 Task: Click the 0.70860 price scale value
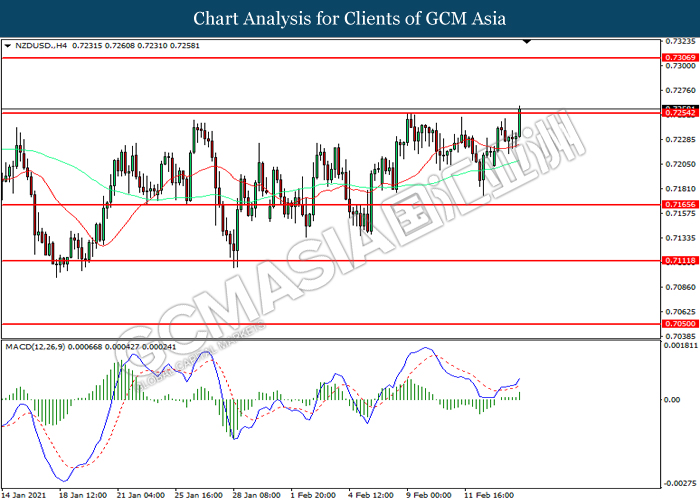pos(680,287)
